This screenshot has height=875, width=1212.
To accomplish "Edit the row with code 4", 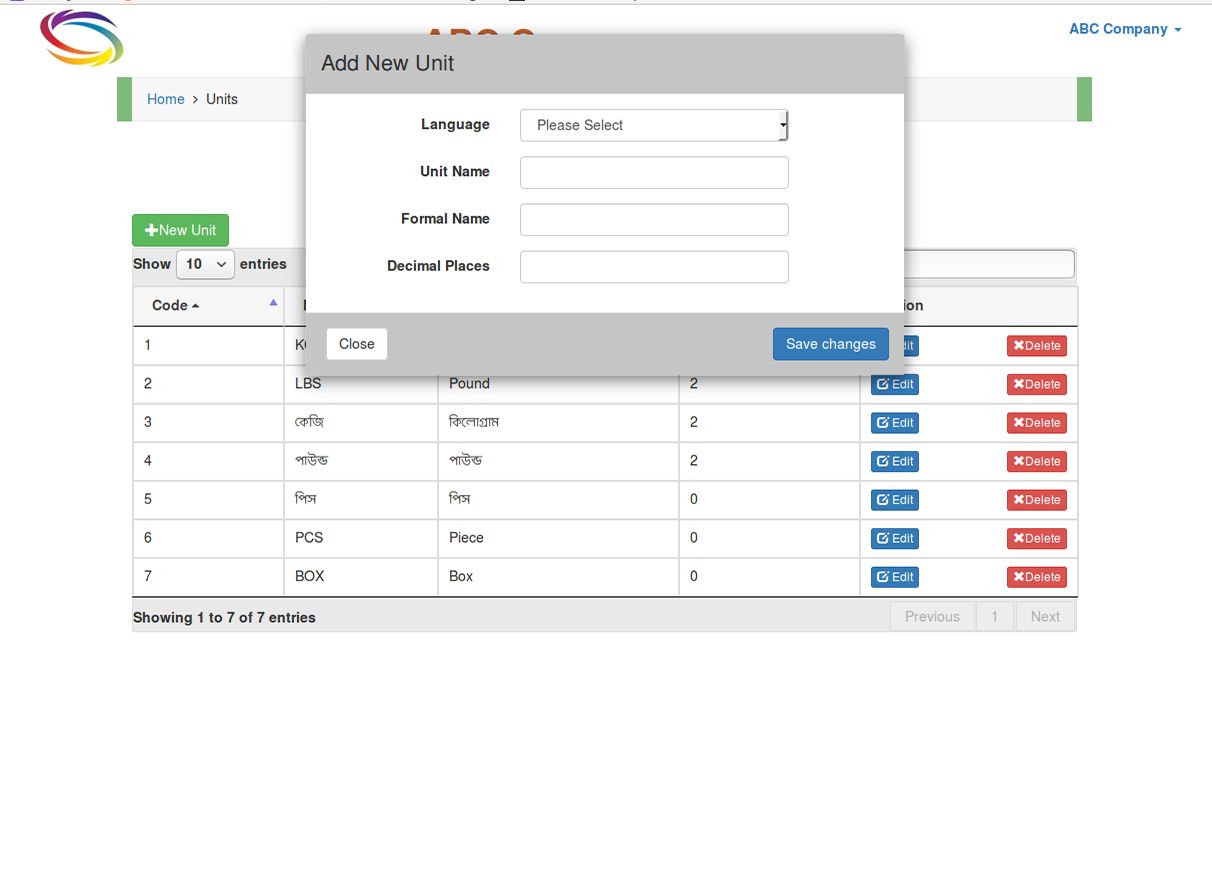I will 895,461.
